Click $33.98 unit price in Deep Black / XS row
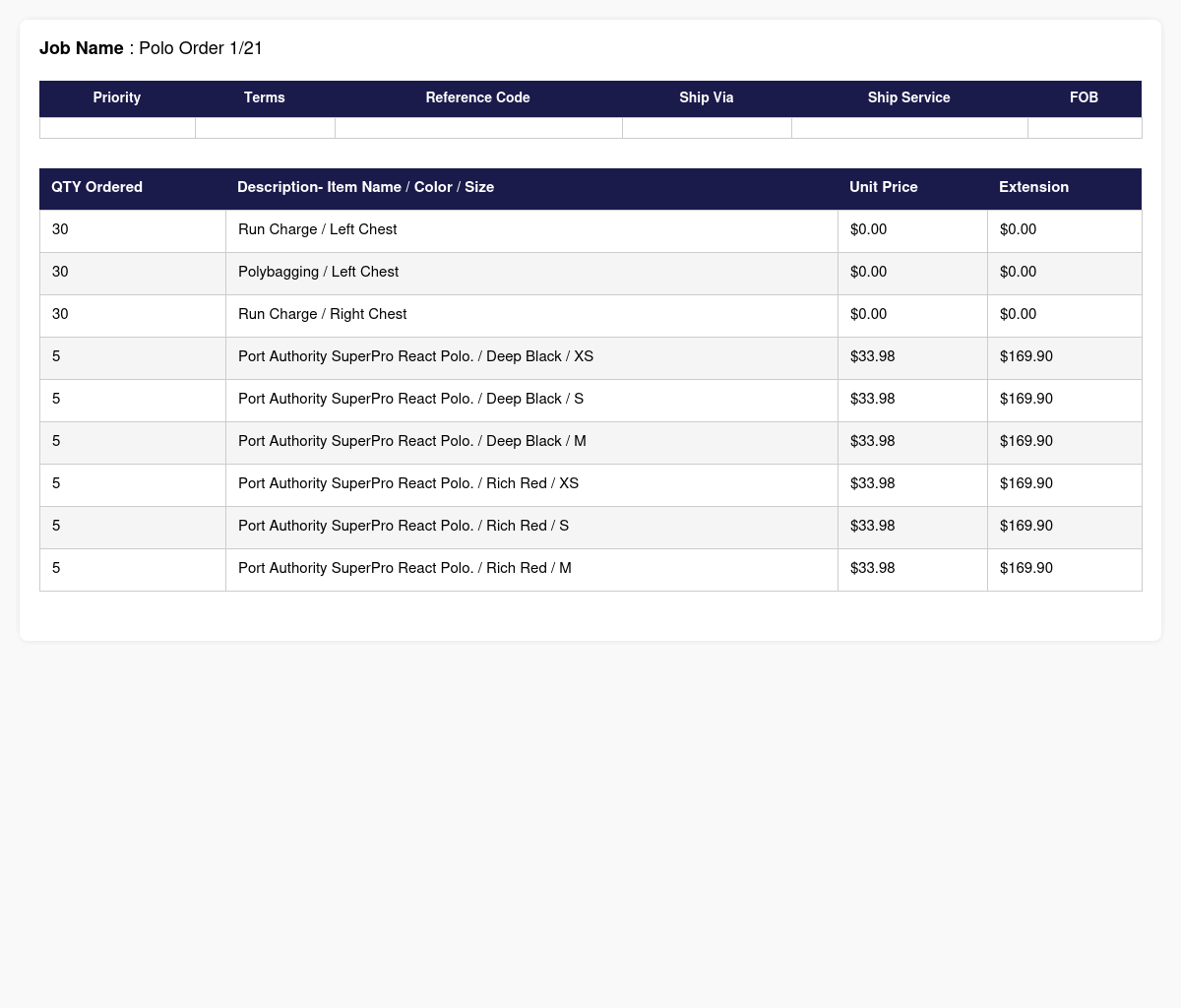The width and height of the screenshot is (1181, 1008). (873, 356)
